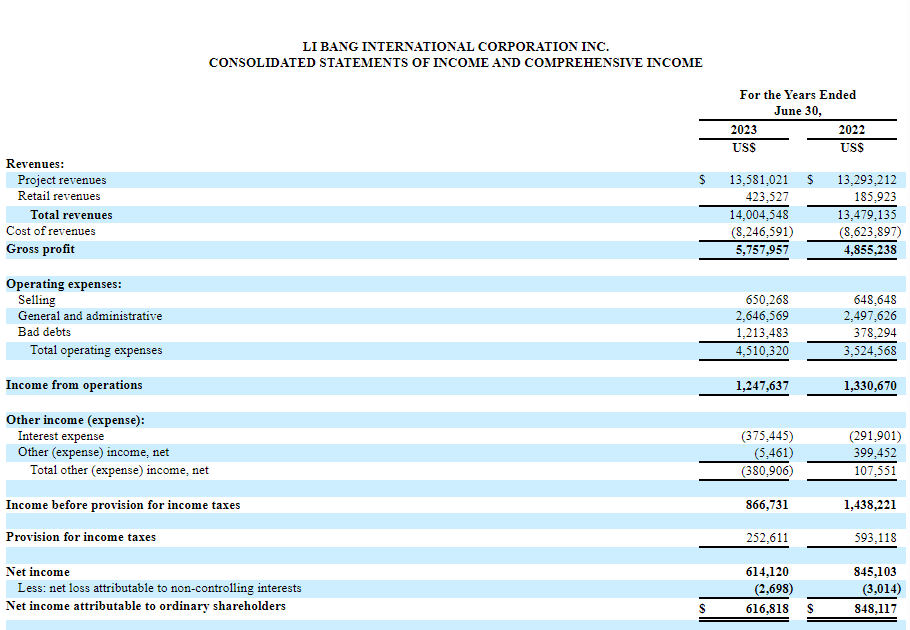Click the 'LI BANG INTERNATIONAL CORPORATION INC.' title

tap(456, 46)
